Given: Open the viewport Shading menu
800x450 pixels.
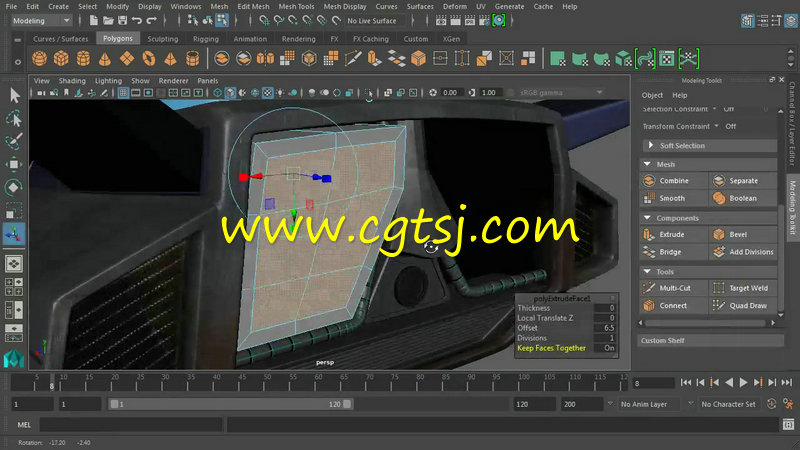Looking at the screenshot, I should (x=72, y=81).
